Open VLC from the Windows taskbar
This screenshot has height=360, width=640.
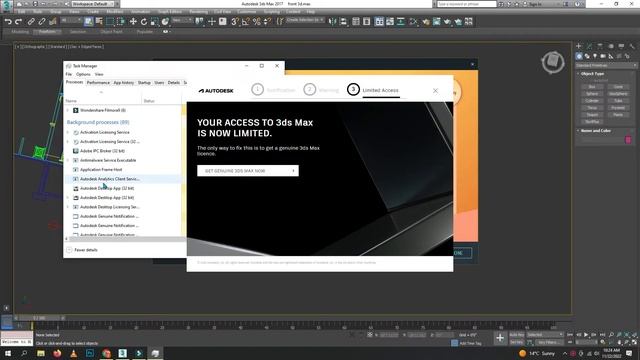pos(73,353)
